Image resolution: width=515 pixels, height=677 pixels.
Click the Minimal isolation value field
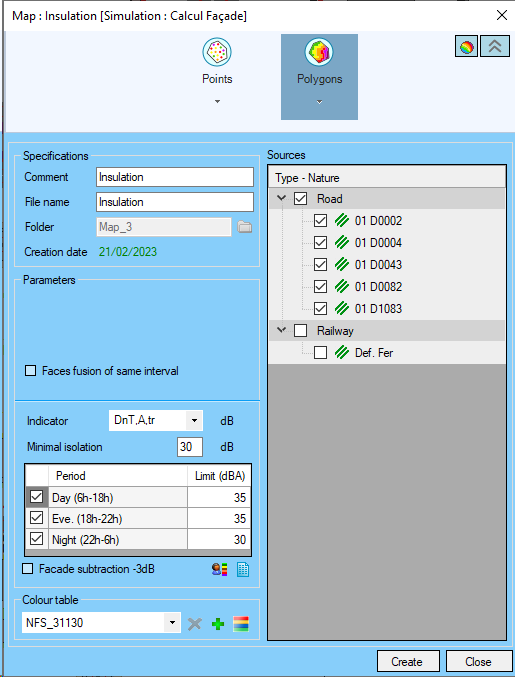(190, 446)
